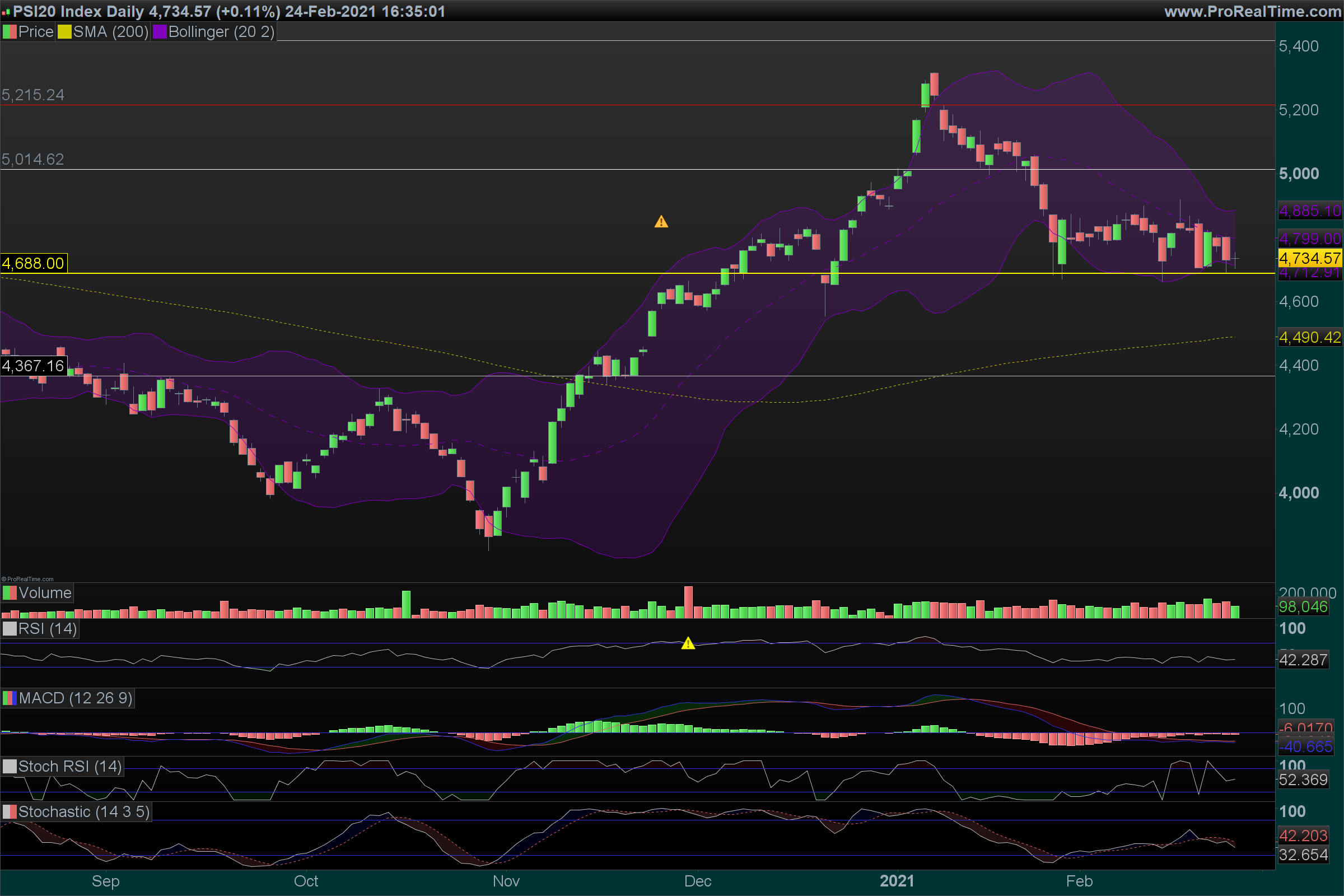1344x896 pixels.
Task: Click the 5,215.24 resistance line label
Action: pos(33,95)
